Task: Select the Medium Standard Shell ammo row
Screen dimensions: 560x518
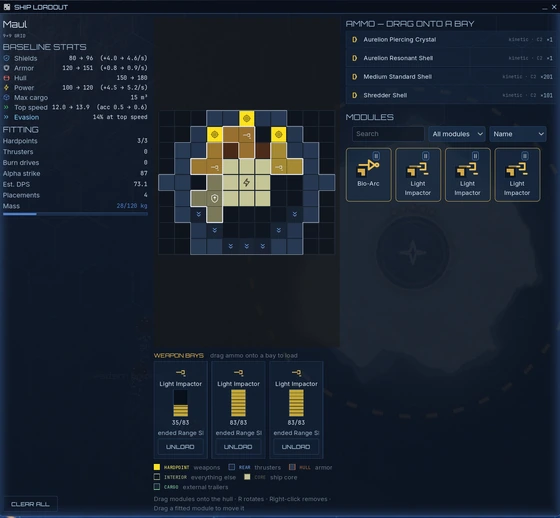Action: 451,77
